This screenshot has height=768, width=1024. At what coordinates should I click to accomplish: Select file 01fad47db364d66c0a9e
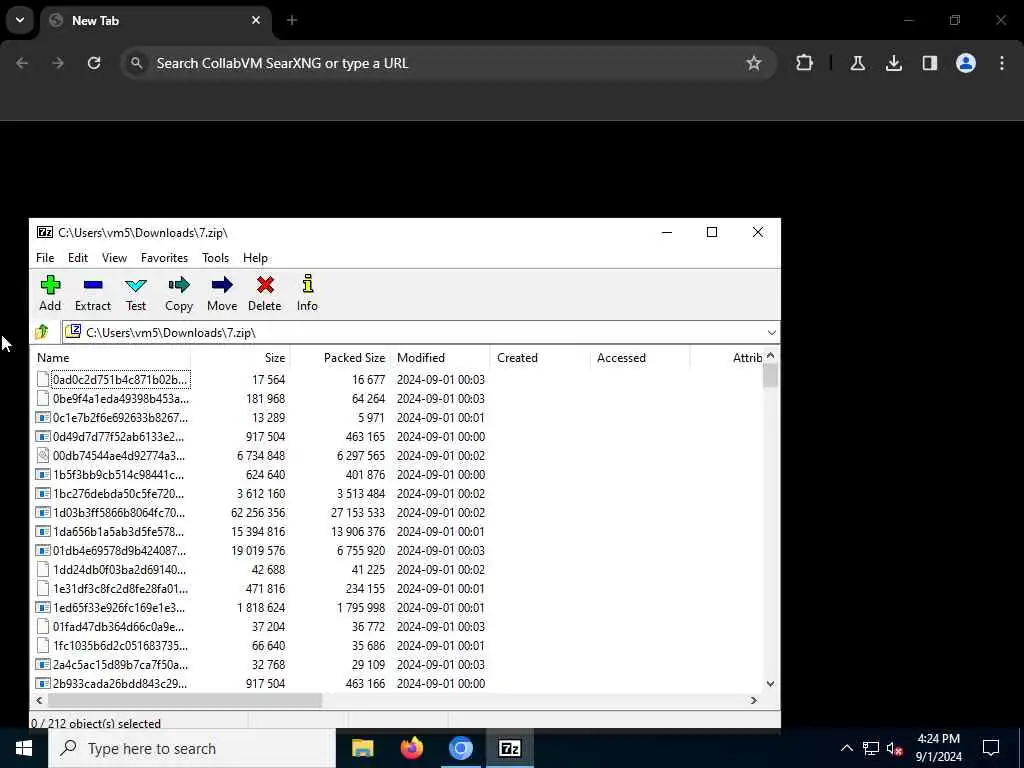pyautogui.click(x=118, y=626)
